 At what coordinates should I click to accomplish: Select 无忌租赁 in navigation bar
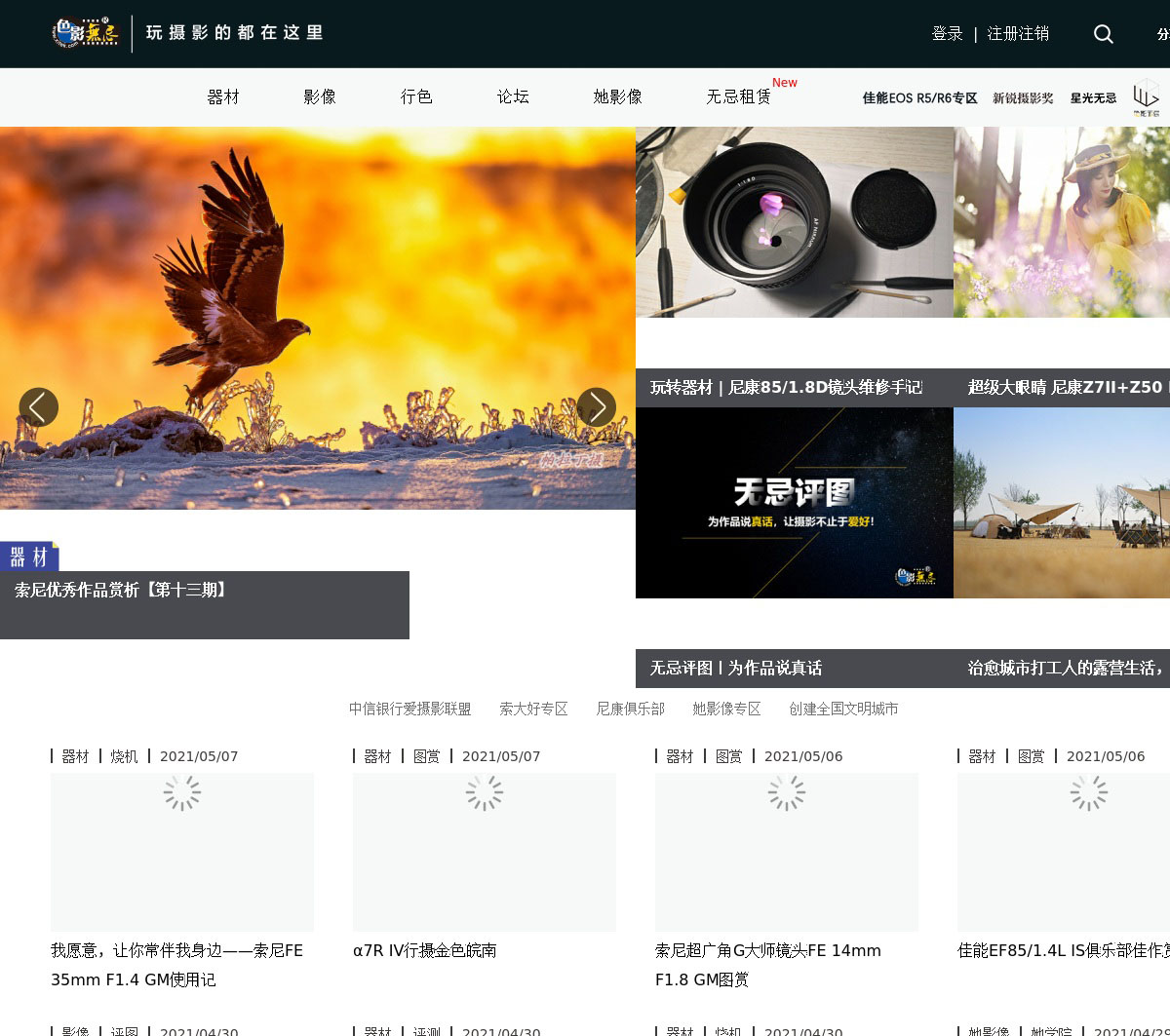(x=739, y=96)
